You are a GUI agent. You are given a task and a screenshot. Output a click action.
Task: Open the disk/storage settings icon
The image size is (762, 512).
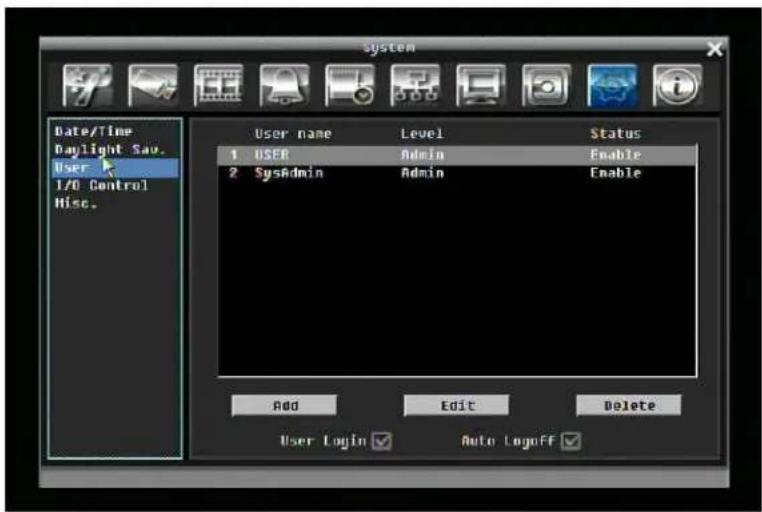click(350, 85)
